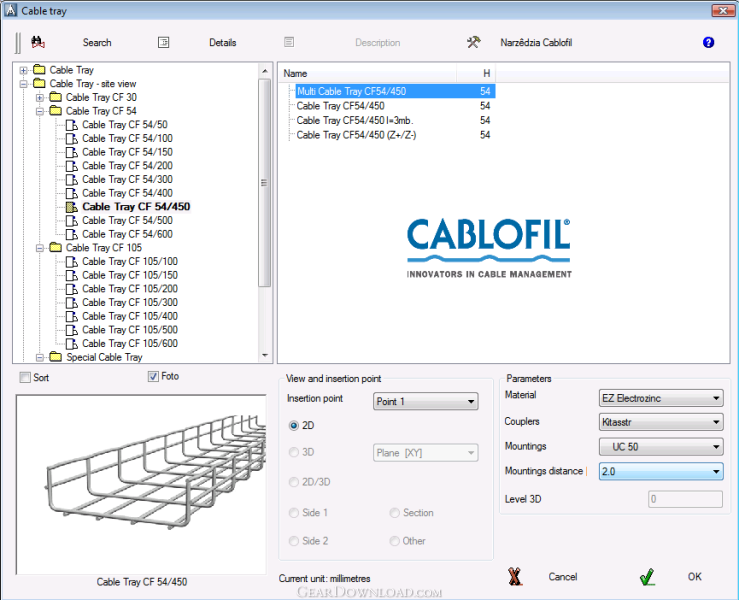Click the hammer tools icon for Narzêdzia Cablofil
739x600 pixels.
pos(474,42)
